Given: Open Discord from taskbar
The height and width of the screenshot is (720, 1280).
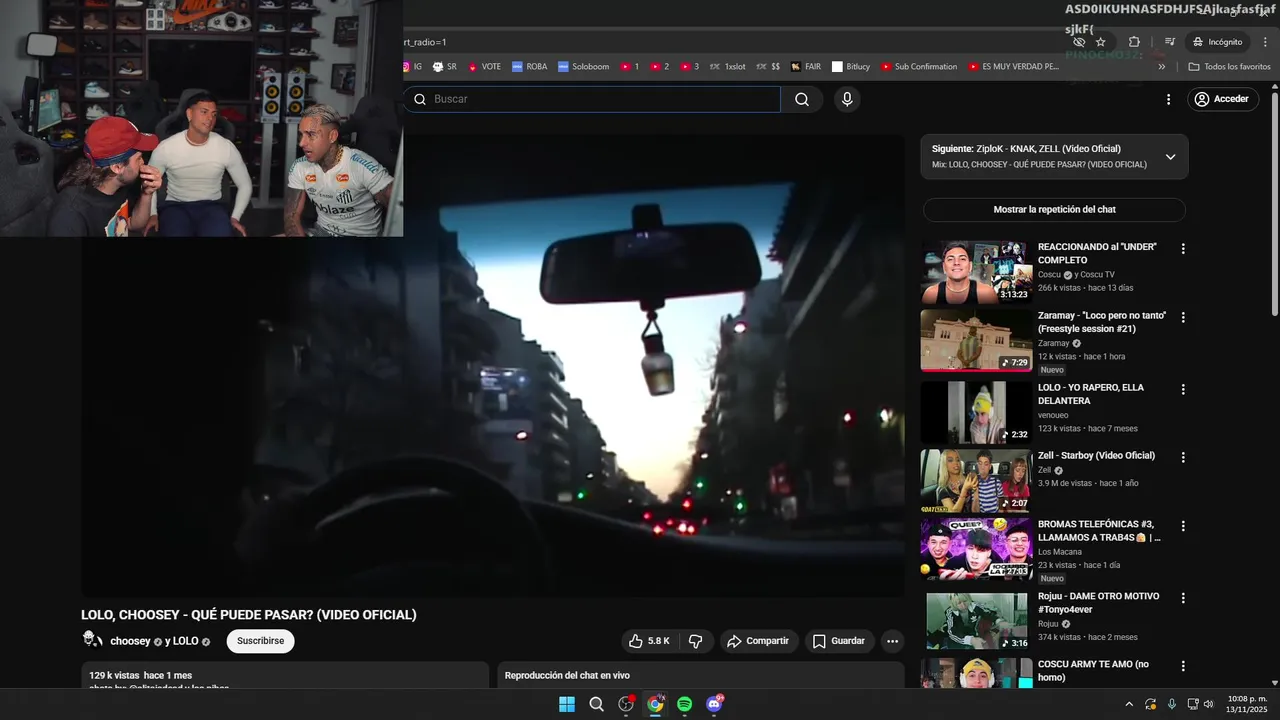Looking at the screenshot, I should (714, 704).
